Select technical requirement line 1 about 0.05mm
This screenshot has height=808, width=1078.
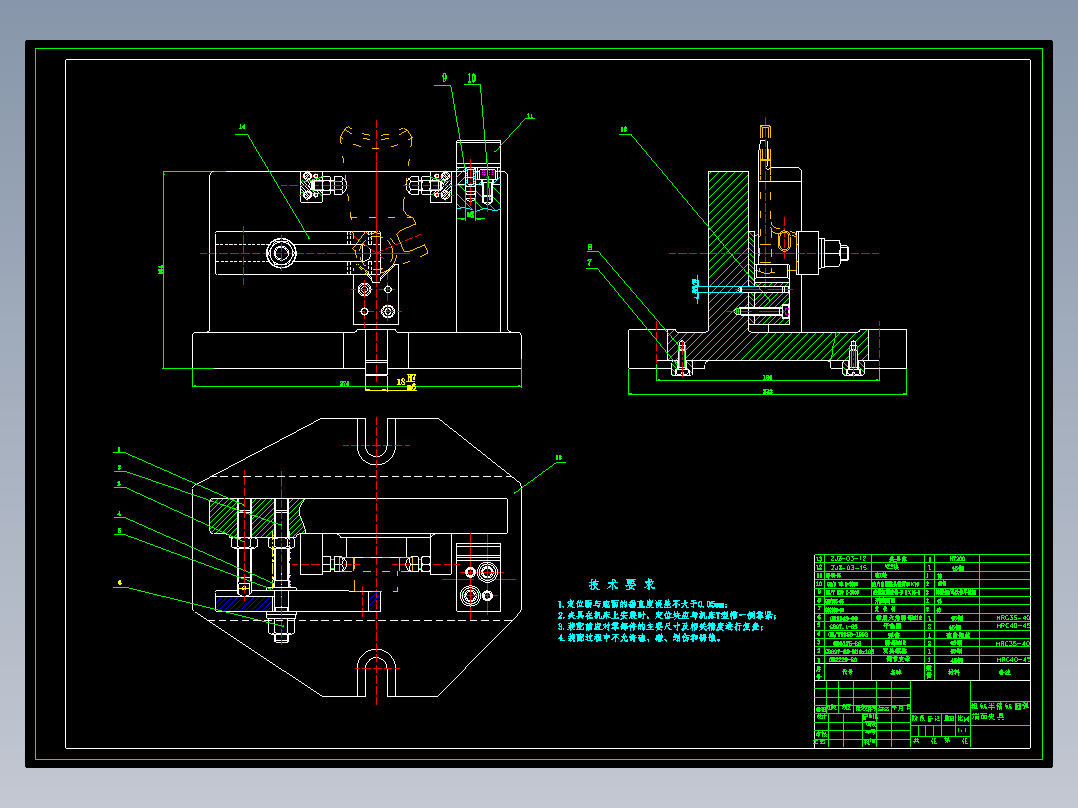click(x=642, y=604)
